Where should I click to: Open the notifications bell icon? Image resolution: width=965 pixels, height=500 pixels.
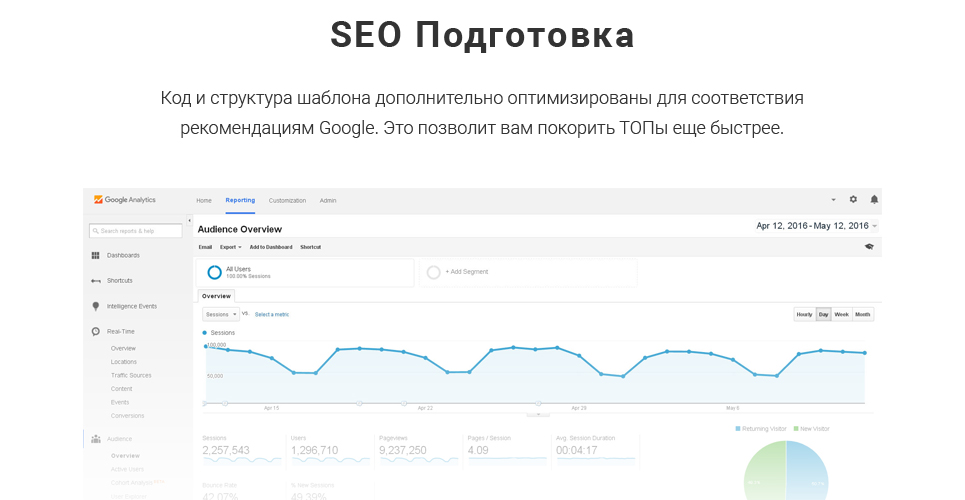874,199
